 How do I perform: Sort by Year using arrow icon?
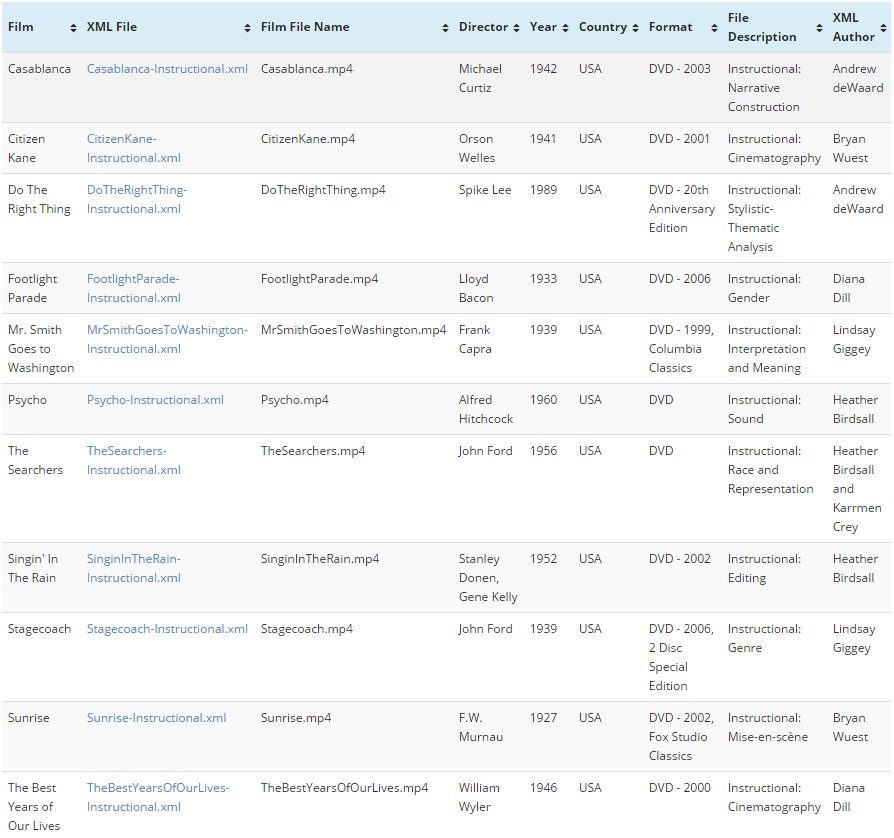pos(565,28)
